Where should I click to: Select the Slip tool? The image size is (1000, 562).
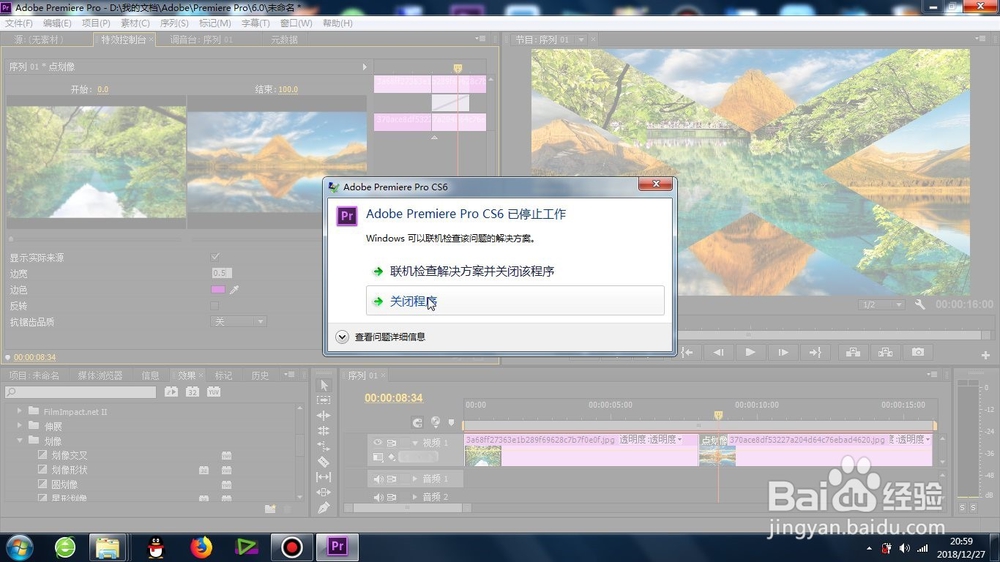[x=323, y=477]
